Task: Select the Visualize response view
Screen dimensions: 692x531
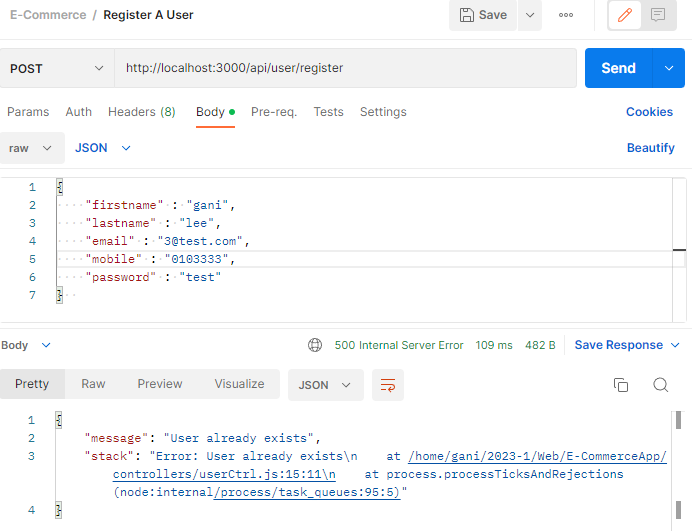Action: [239, 384]
